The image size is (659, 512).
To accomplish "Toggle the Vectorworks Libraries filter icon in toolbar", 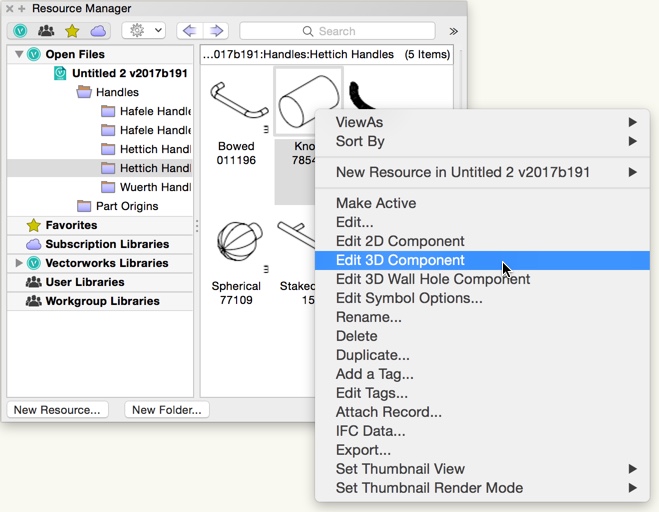I will coord(20,31).
